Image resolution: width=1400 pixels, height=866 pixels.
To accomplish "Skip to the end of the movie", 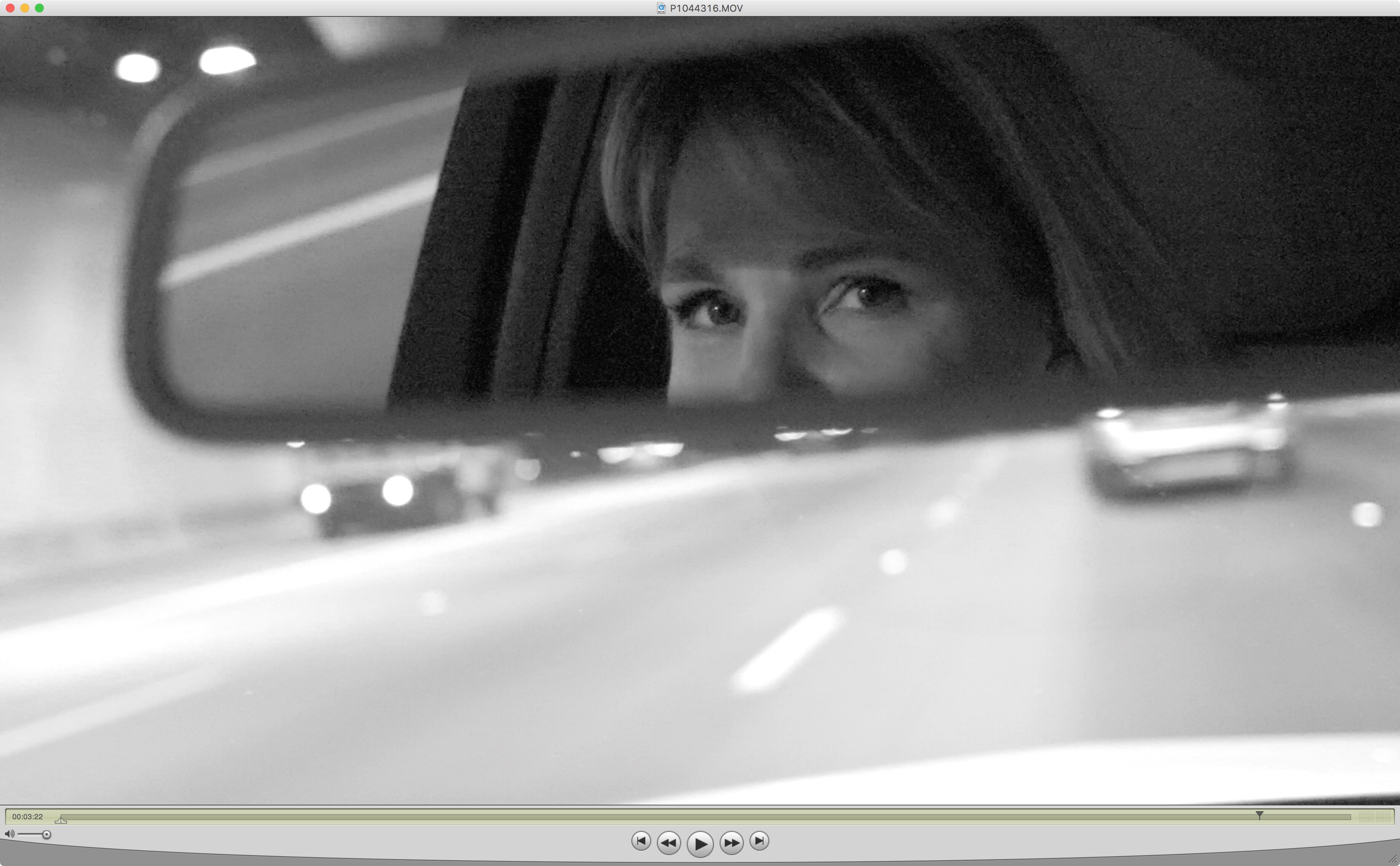I will click(x=759, y=841).
